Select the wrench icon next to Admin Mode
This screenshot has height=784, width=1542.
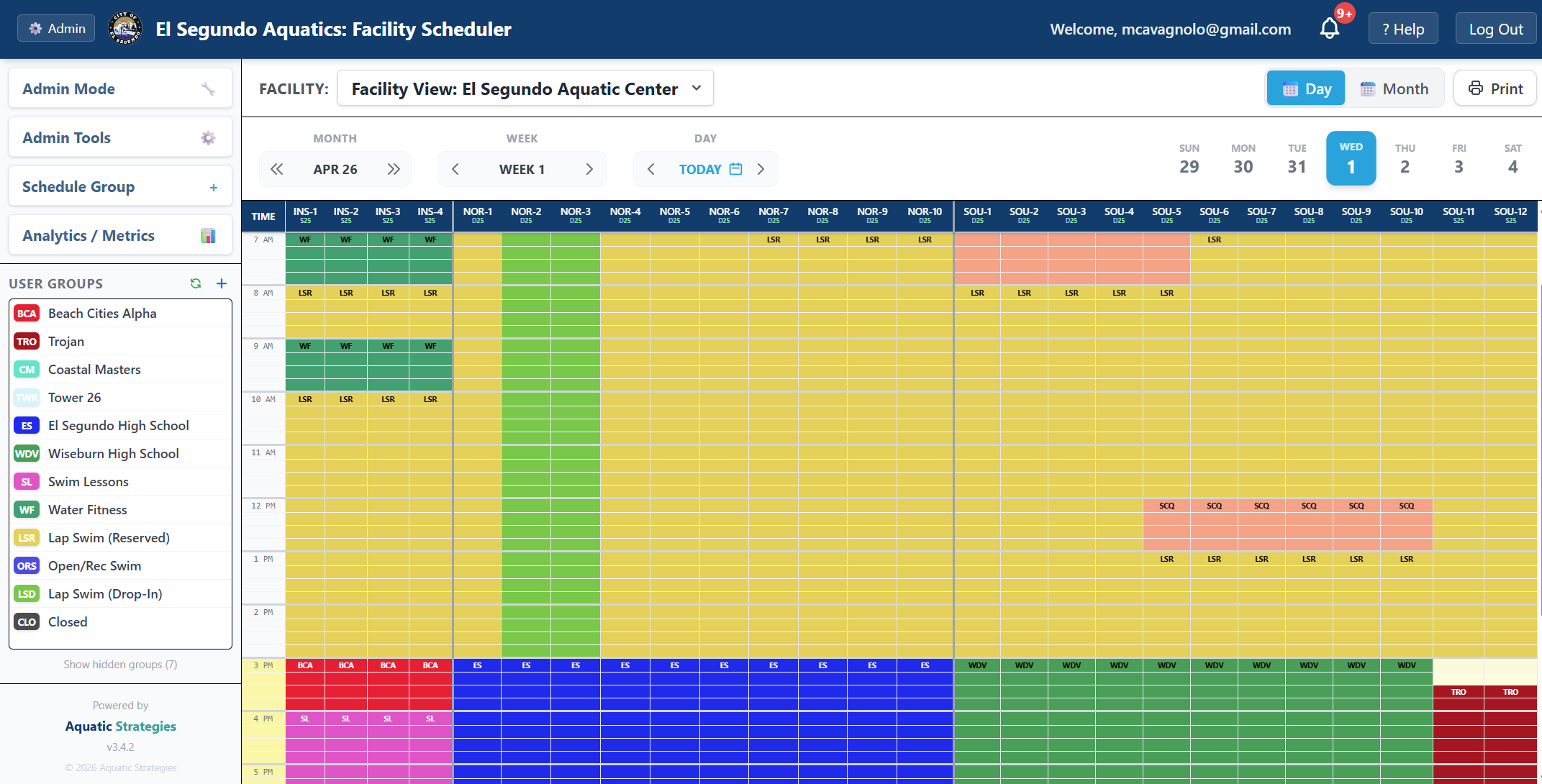click(x=209, y=88)
